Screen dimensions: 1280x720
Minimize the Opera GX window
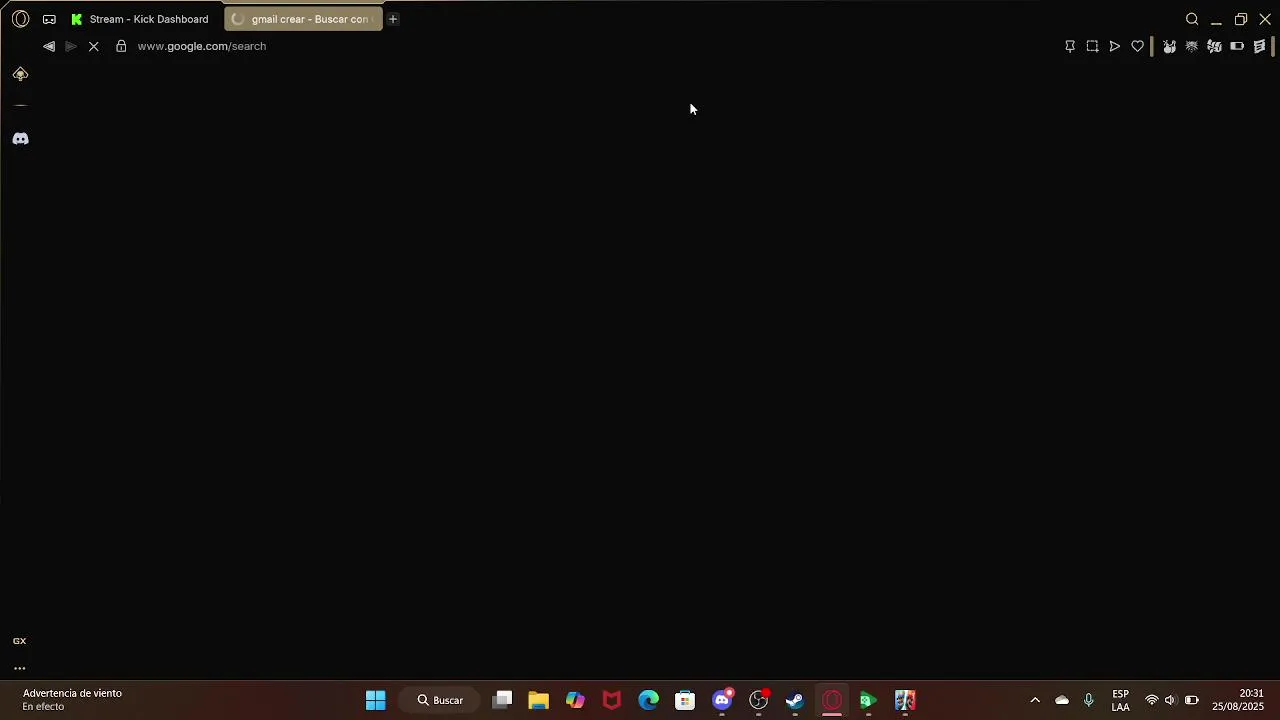pos(1216,19)
